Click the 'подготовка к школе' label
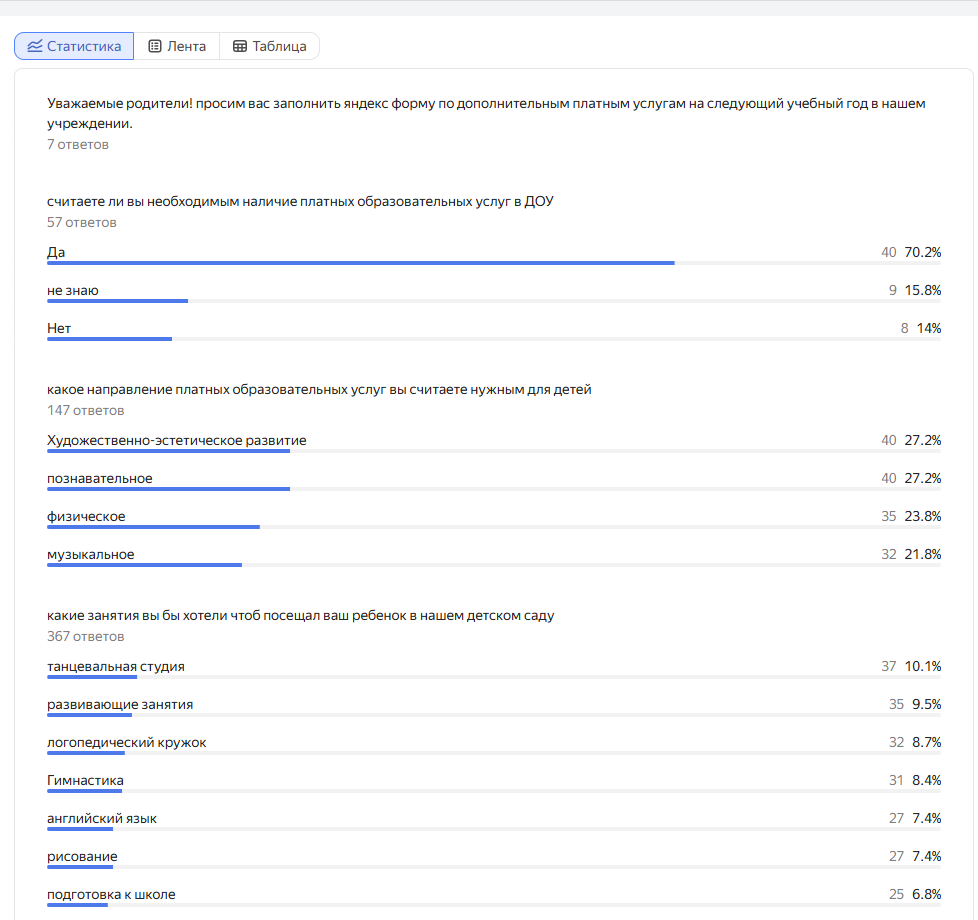Viewport: 978px width, 920px height. pyautogui.click(x=111, y=894)
